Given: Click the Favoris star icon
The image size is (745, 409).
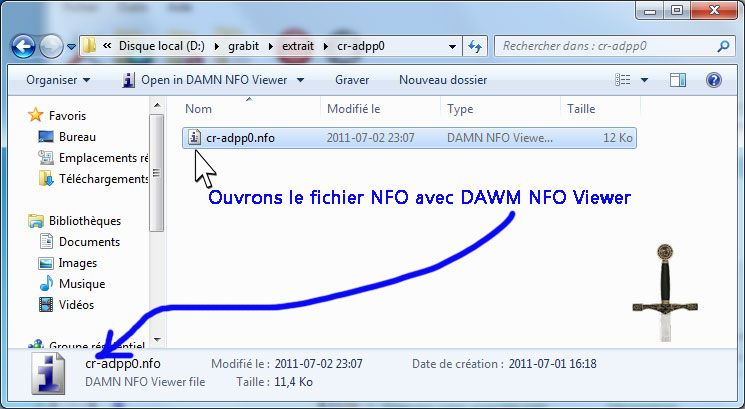Looking at the screenshot, I should click(x=36, y=114).
